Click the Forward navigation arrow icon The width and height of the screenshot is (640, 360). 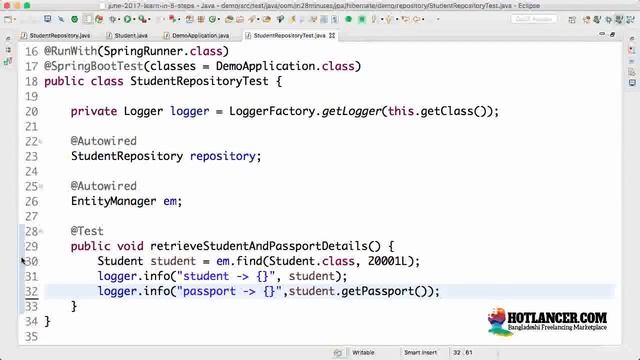[x=416, y=19]
